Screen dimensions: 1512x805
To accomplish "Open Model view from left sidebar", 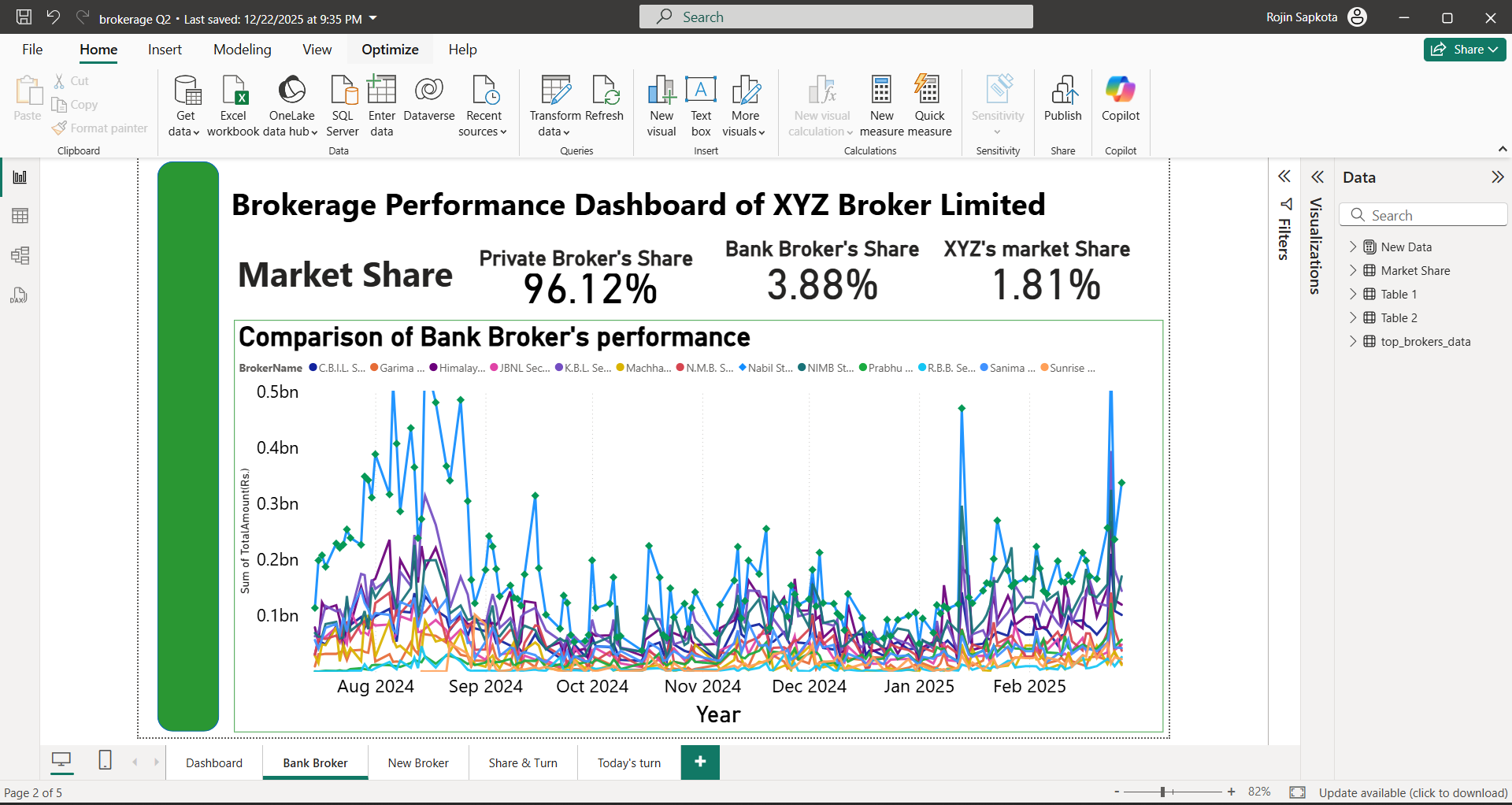I will [x=20, y=255].
